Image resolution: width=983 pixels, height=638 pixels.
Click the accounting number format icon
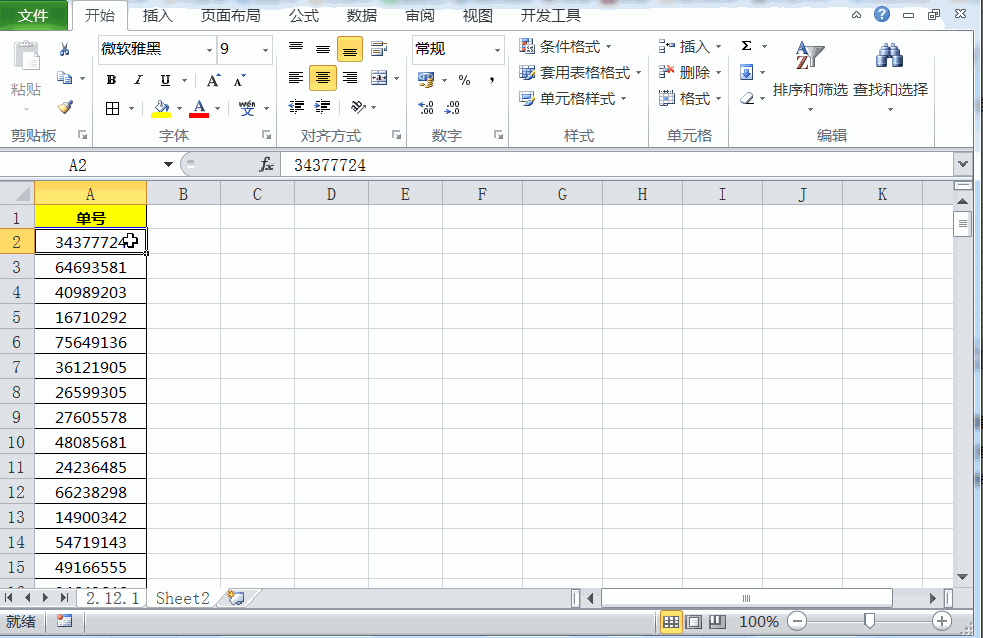pos(426,80)
